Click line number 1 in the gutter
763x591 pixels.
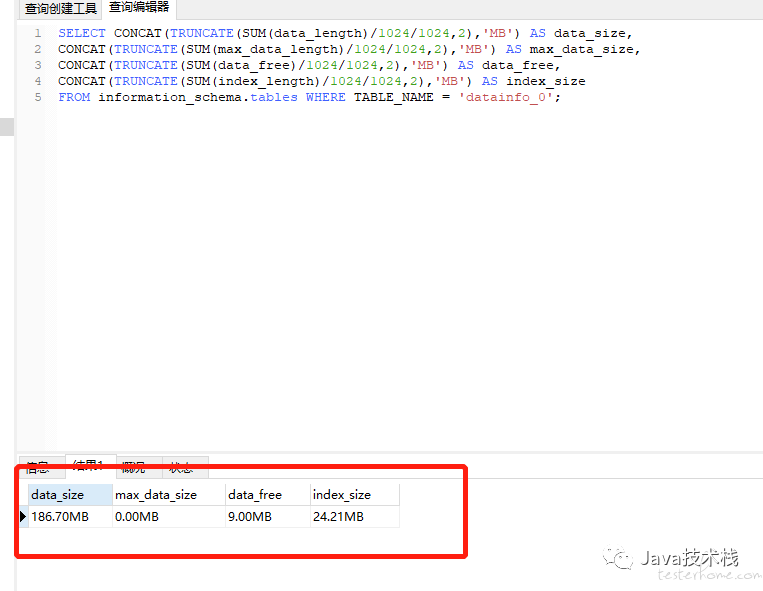[x=38, y=33]
